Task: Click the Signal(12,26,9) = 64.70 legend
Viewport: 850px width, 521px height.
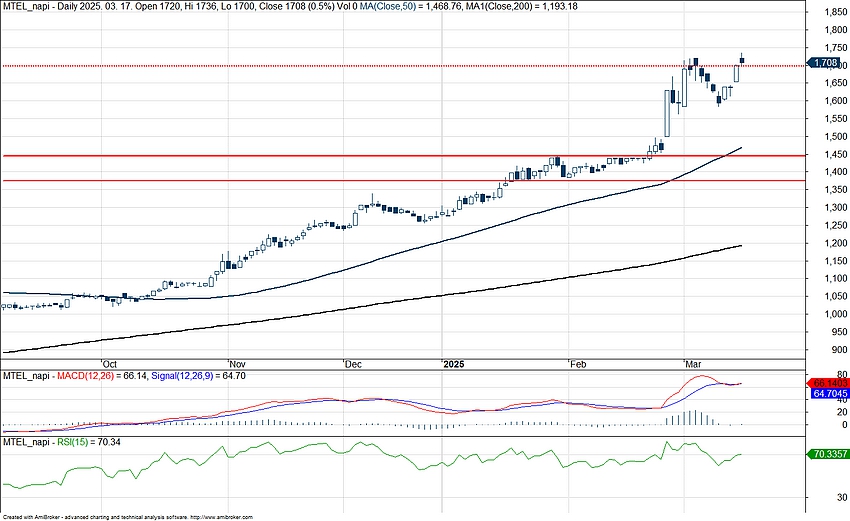Action: click(198, 376)
